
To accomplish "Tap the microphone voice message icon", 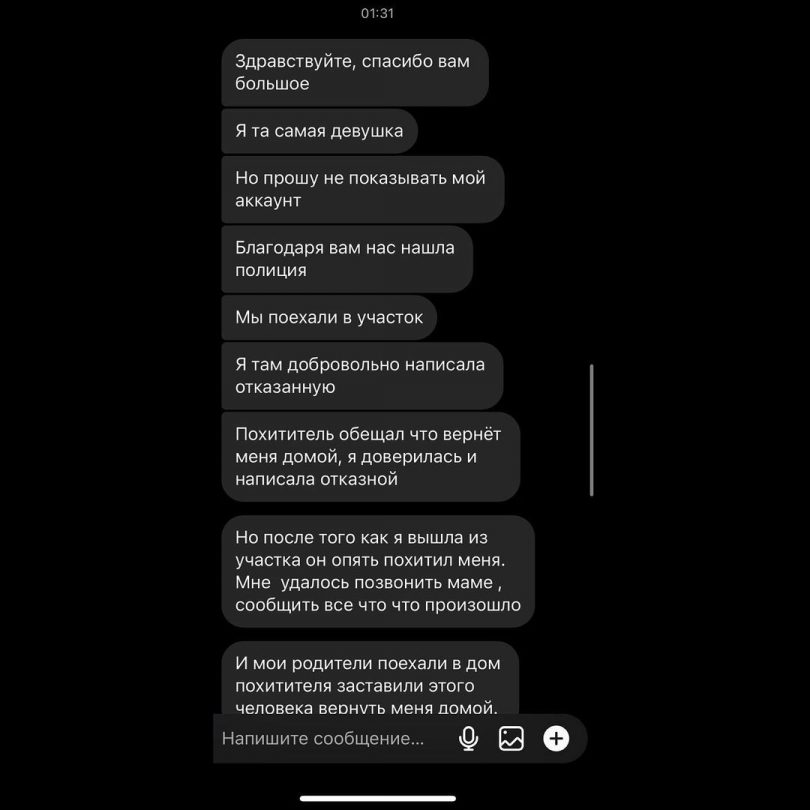I will click(468, 738).
